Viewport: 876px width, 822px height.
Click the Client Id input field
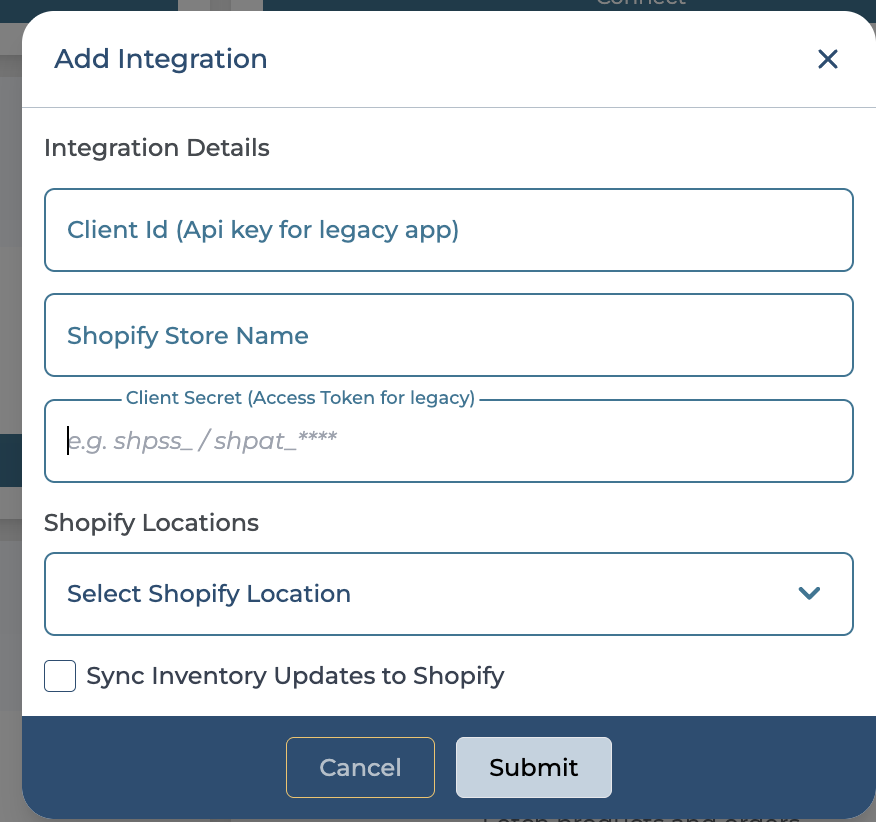point(448,230)
